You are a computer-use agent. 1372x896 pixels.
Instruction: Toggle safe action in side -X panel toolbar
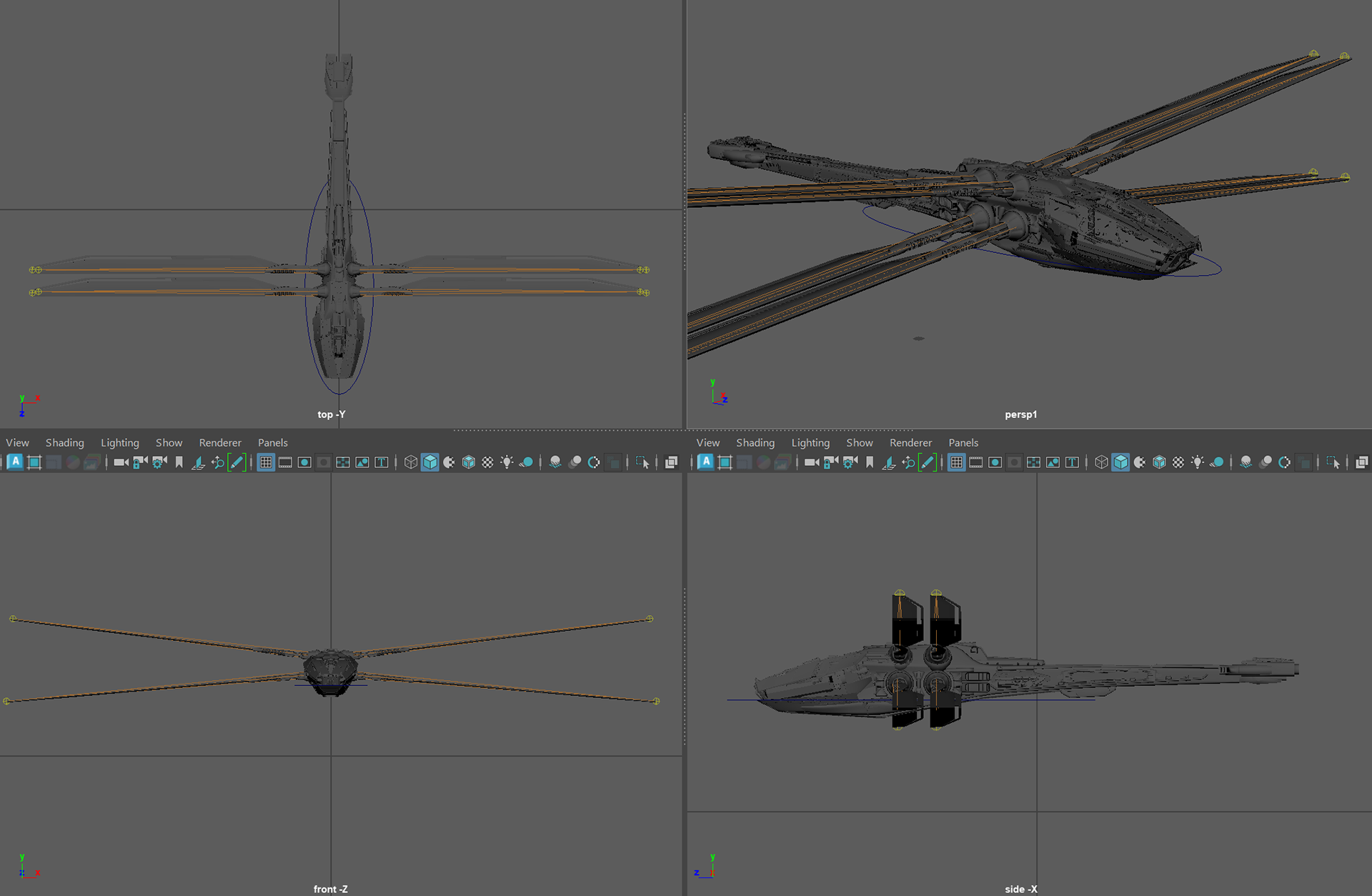click(1053, 462)
